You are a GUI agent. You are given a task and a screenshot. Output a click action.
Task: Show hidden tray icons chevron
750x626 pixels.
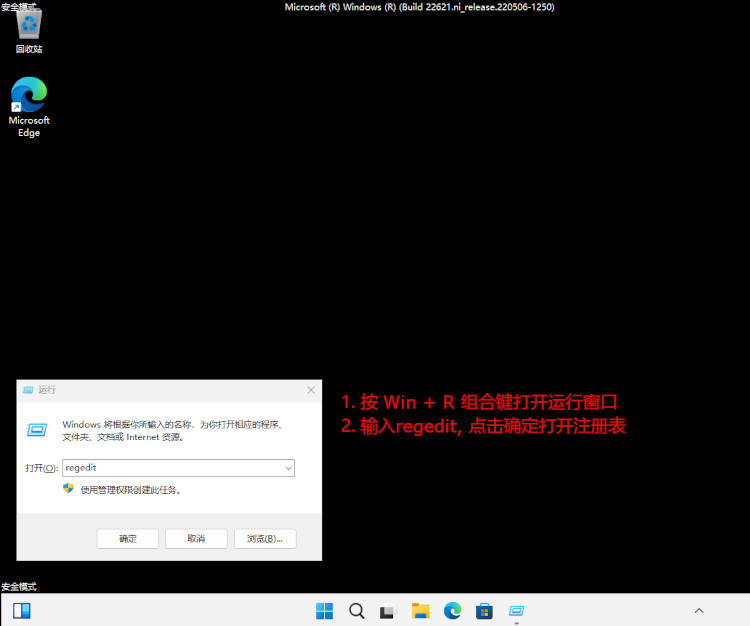click(x=699, y=611)
